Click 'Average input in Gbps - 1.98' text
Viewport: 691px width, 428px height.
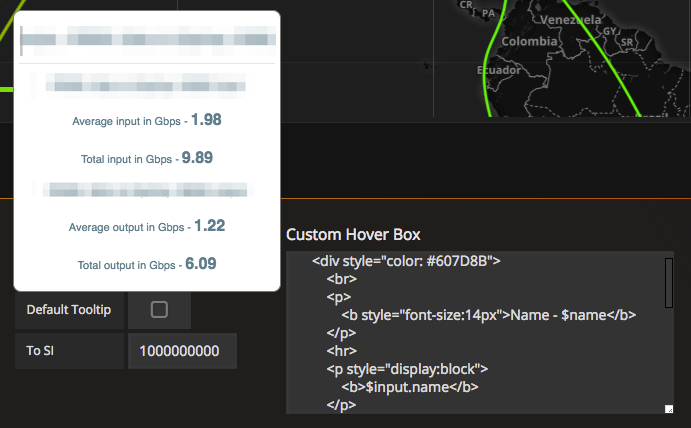pyautogui.click(x=147, y=120)
